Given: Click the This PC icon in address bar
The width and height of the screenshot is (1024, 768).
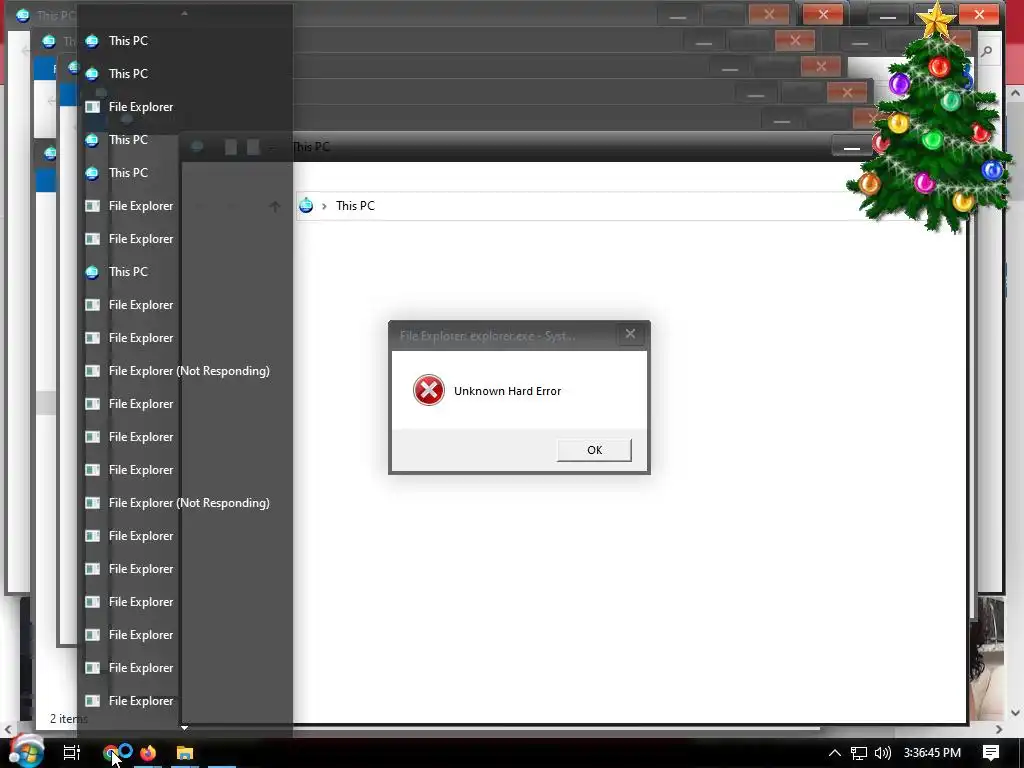Looking at the screenshot, I should (306, 205).
